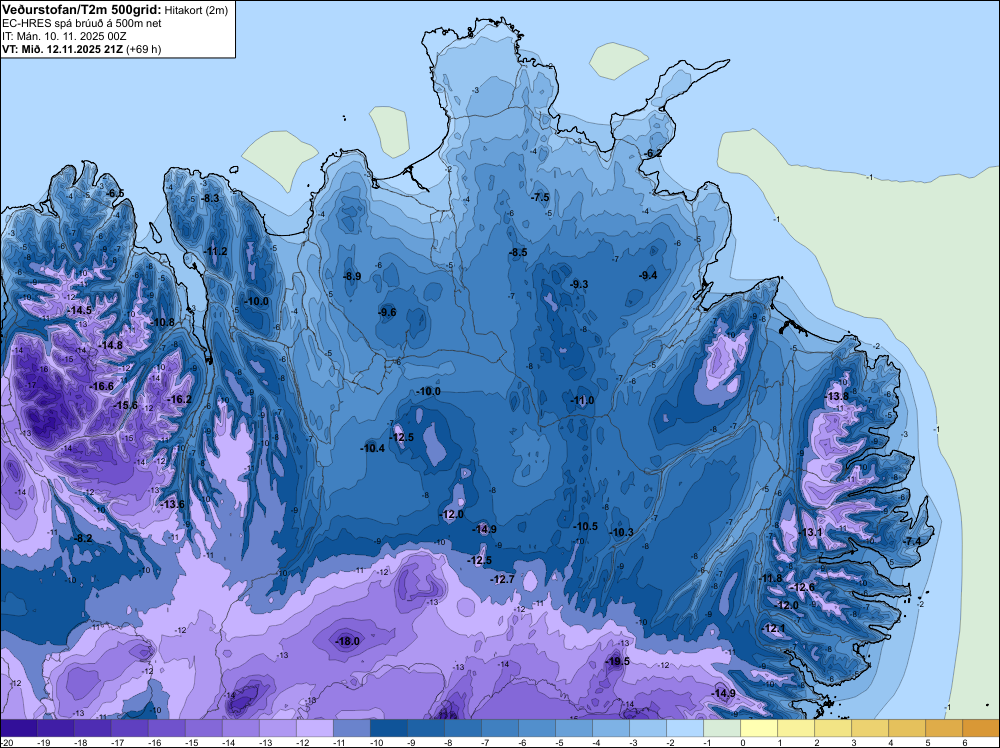Image resolution: width=1000 pixels, height=748 pixels.
Task: Click the -16.6 temperature value
Action: tap(101, 386)
